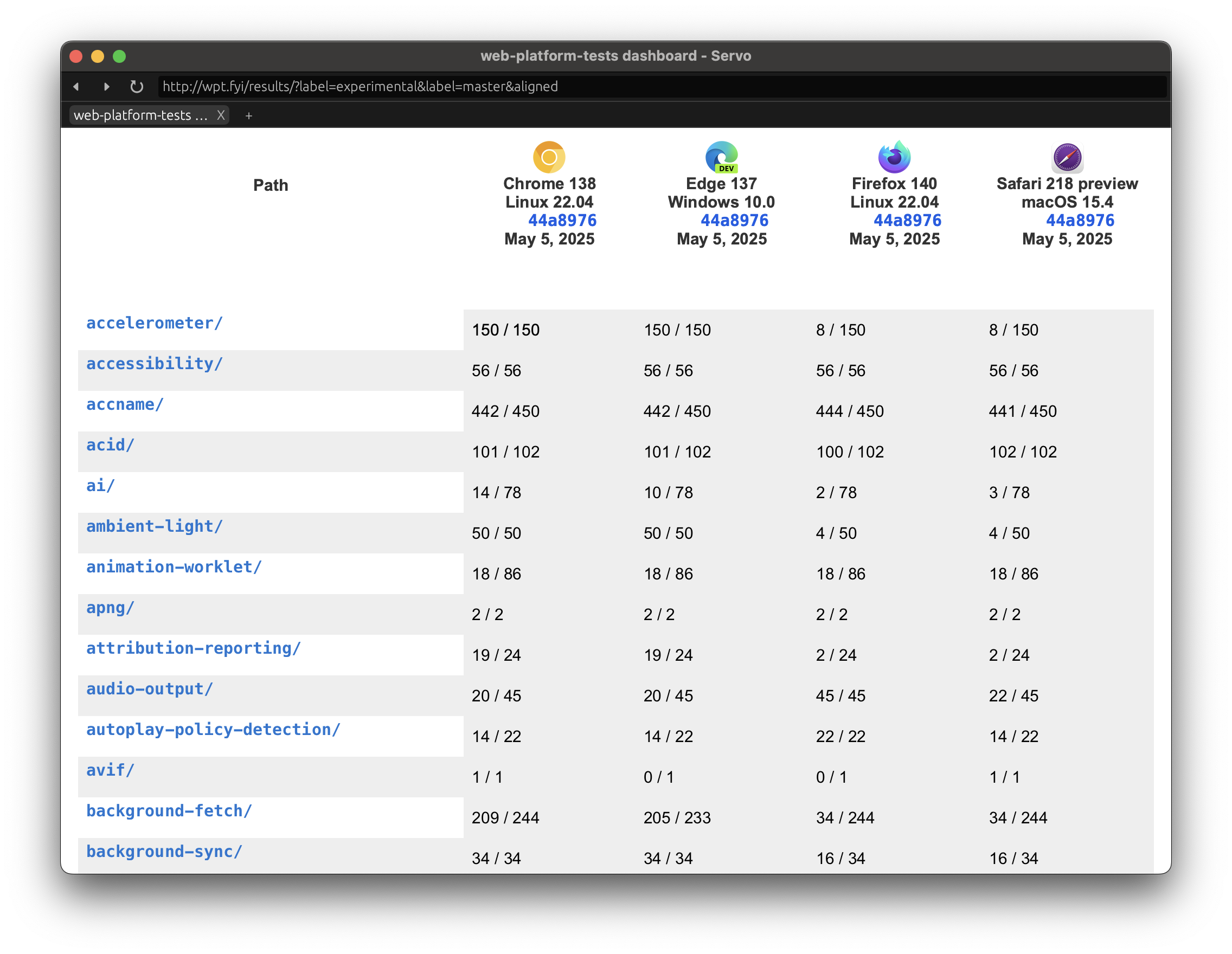1232x954 pixels.
Task: Close the web-platform-tests tab
Action: tap(221, 115)
